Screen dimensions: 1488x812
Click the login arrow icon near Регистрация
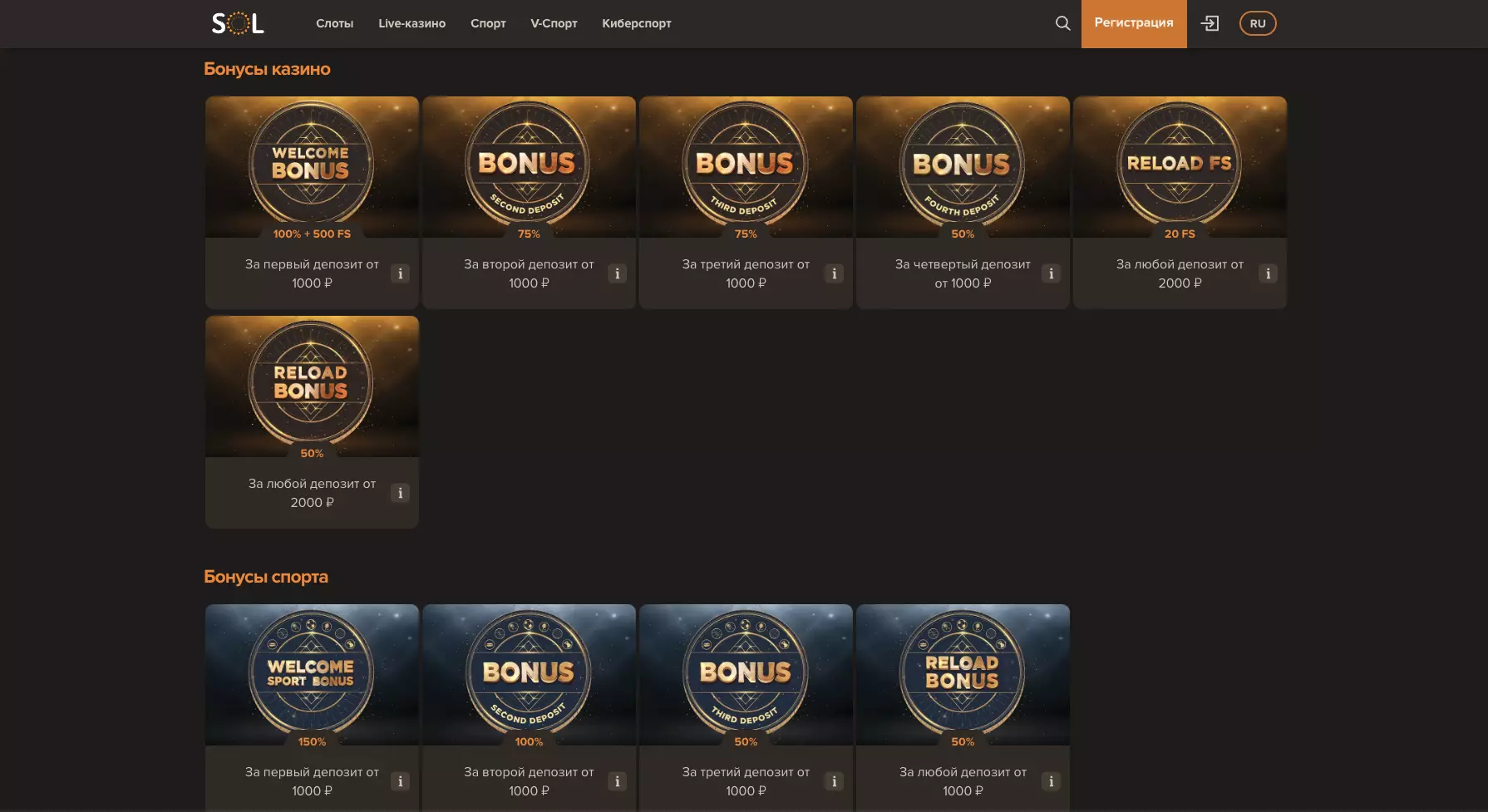(1210, 23)
